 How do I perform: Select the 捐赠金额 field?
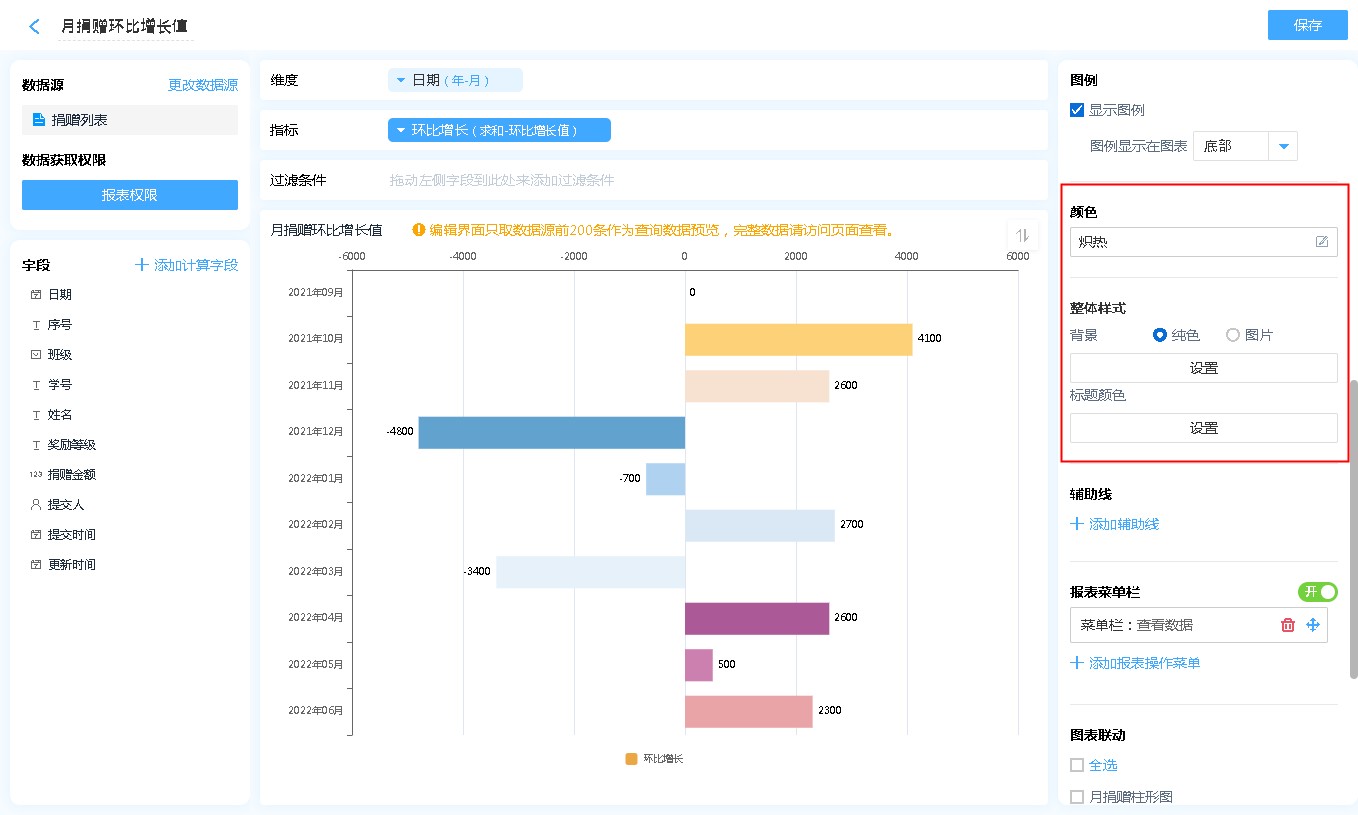click(72, 474)
